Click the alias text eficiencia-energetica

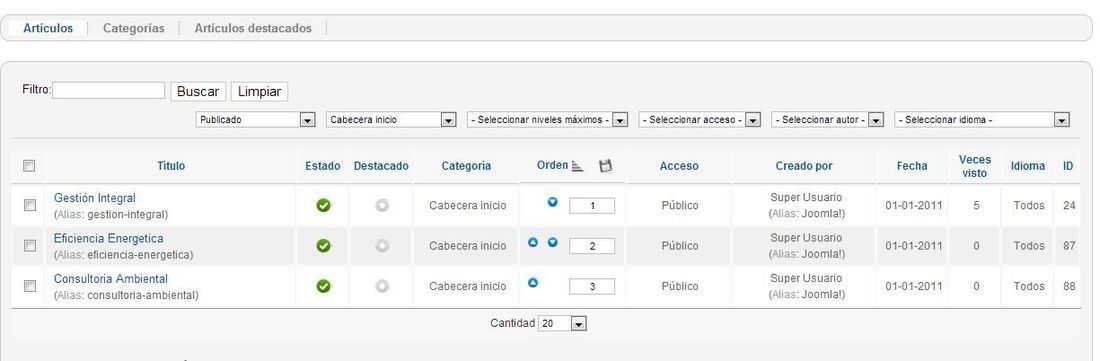(x=139, y=254)
